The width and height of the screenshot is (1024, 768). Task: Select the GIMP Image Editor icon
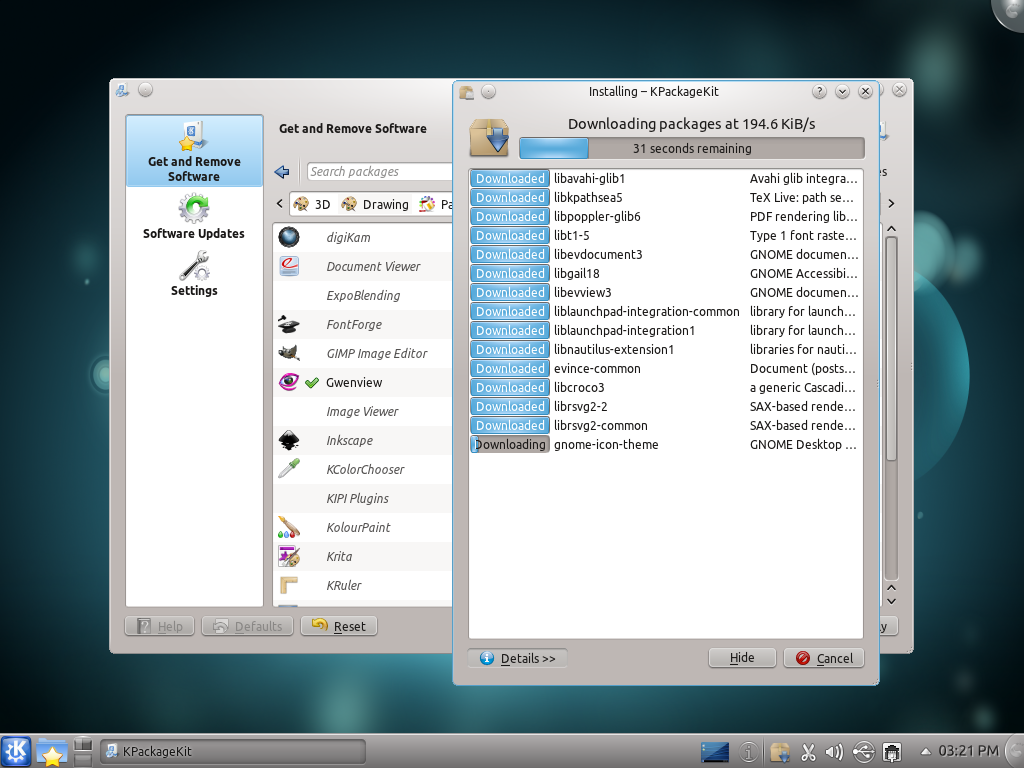(289, 353)
